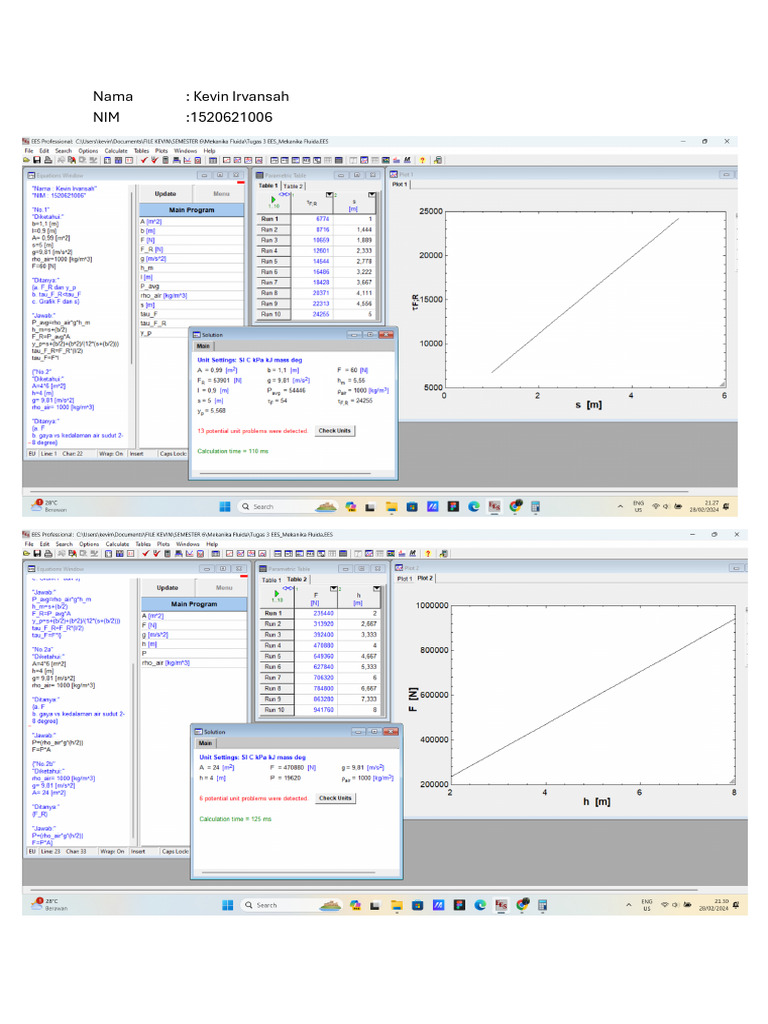Toggle Caps Lock indicator in status bar with Line 1
768x1024 pixels.
(174, 453)
